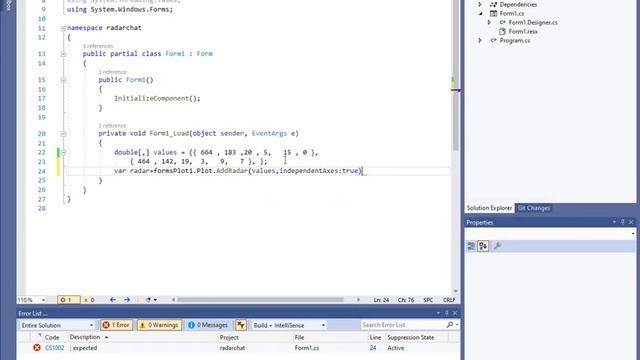Sort Error List by File column
Image resolution: width=640 pixels, height=360 pixels.
[x=299, y=337]
